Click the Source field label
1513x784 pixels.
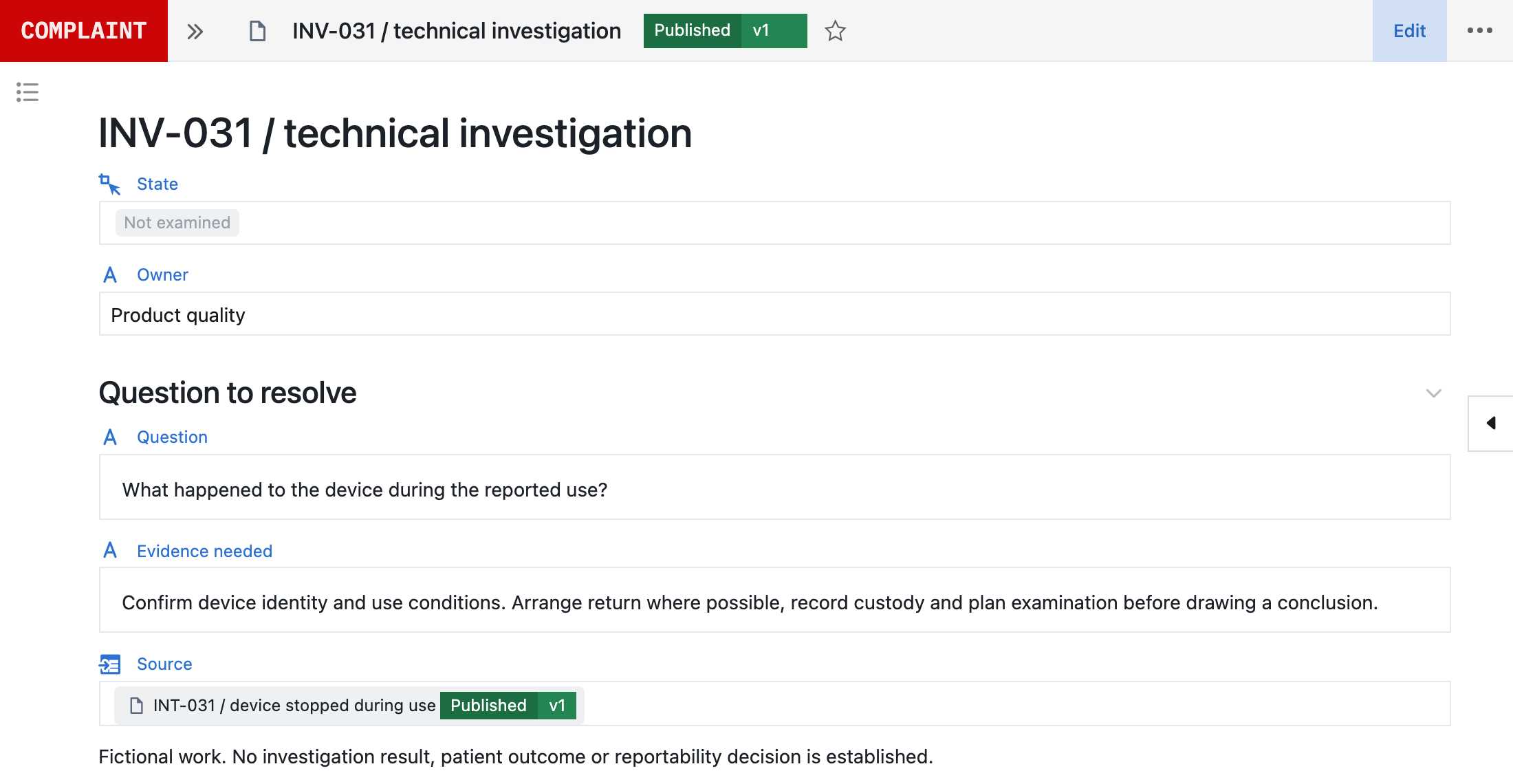click(x=164, y=664)
